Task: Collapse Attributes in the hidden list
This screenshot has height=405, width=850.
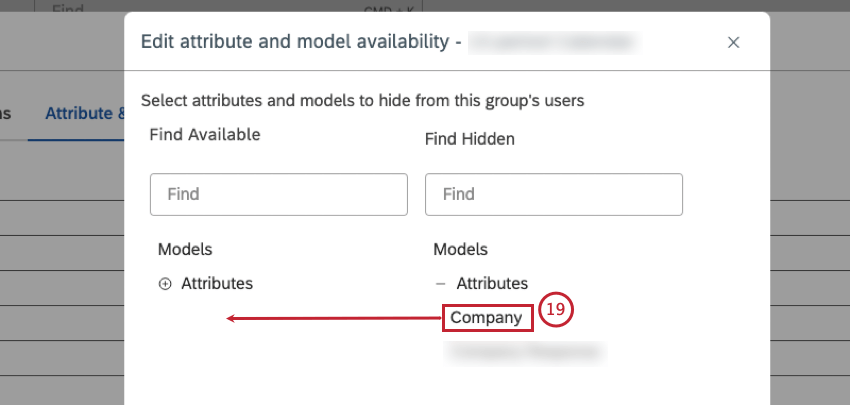Action: point(441,284)
